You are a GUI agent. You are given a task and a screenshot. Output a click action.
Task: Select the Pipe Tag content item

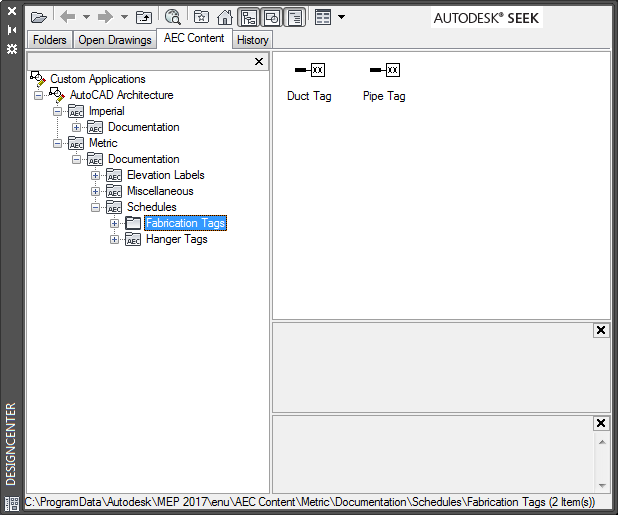click(x=384, y=82)
